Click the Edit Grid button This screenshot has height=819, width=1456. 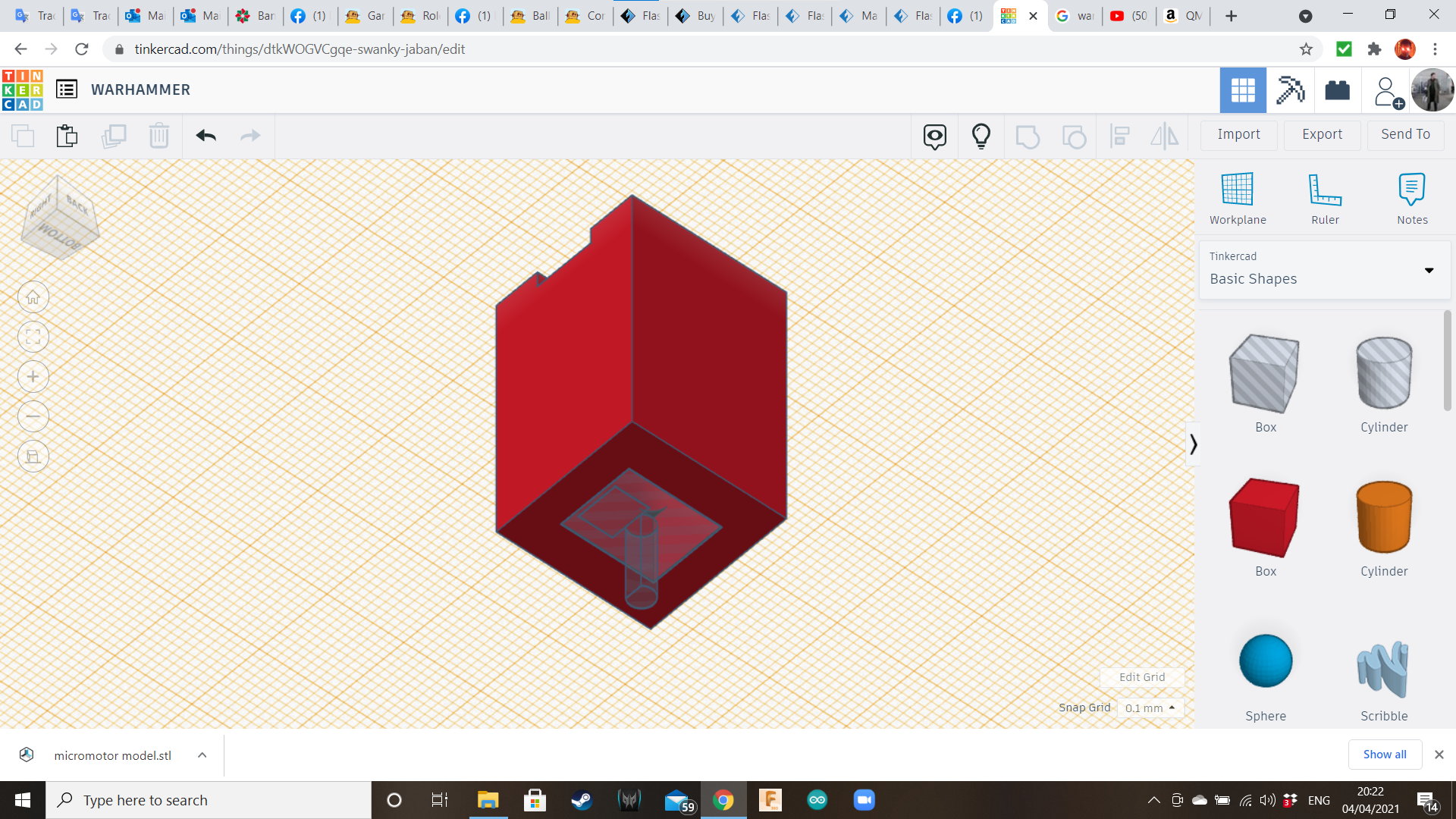pos(1141,677)
